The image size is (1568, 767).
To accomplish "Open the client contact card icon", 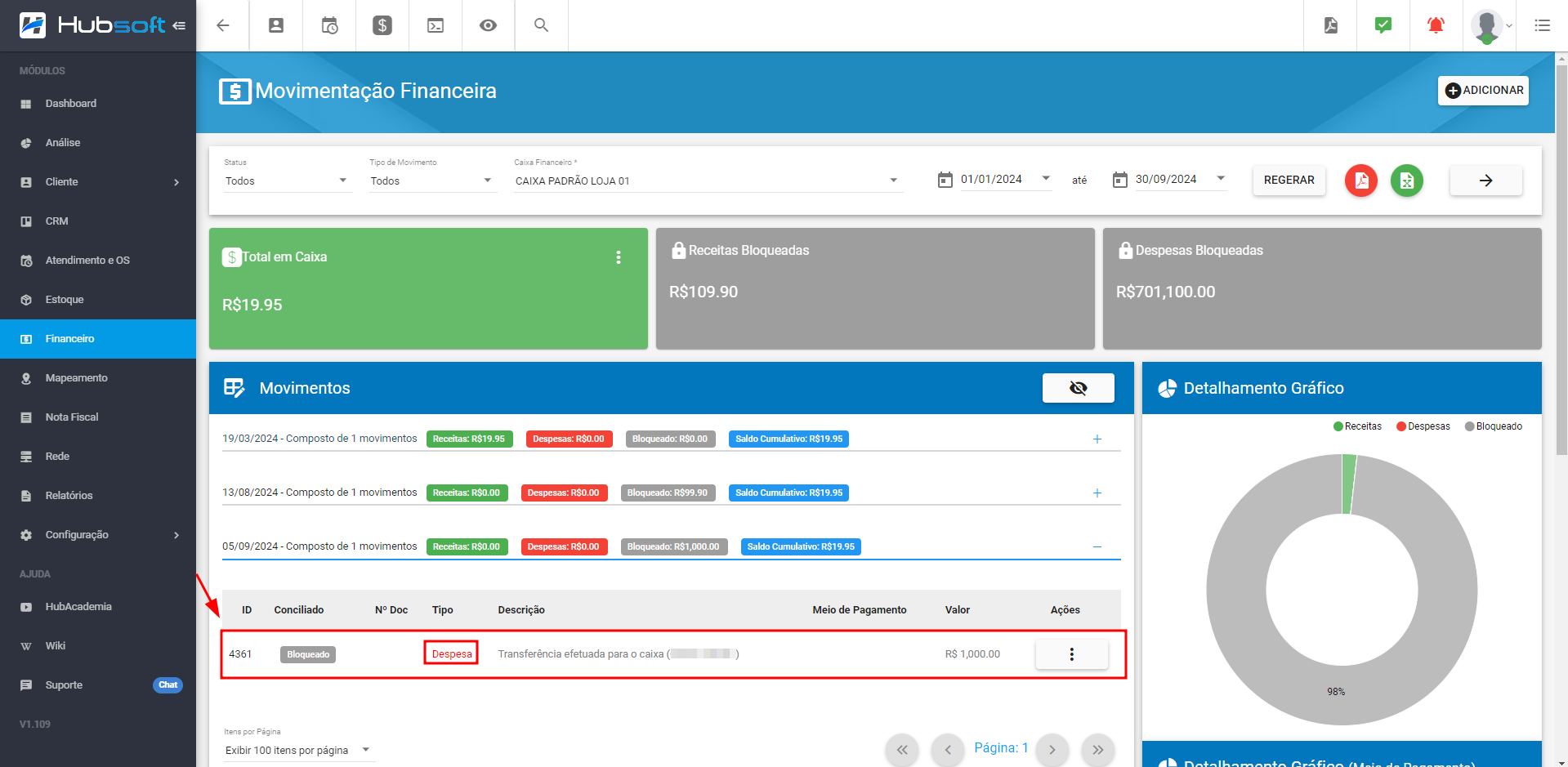I will point(276,25).
